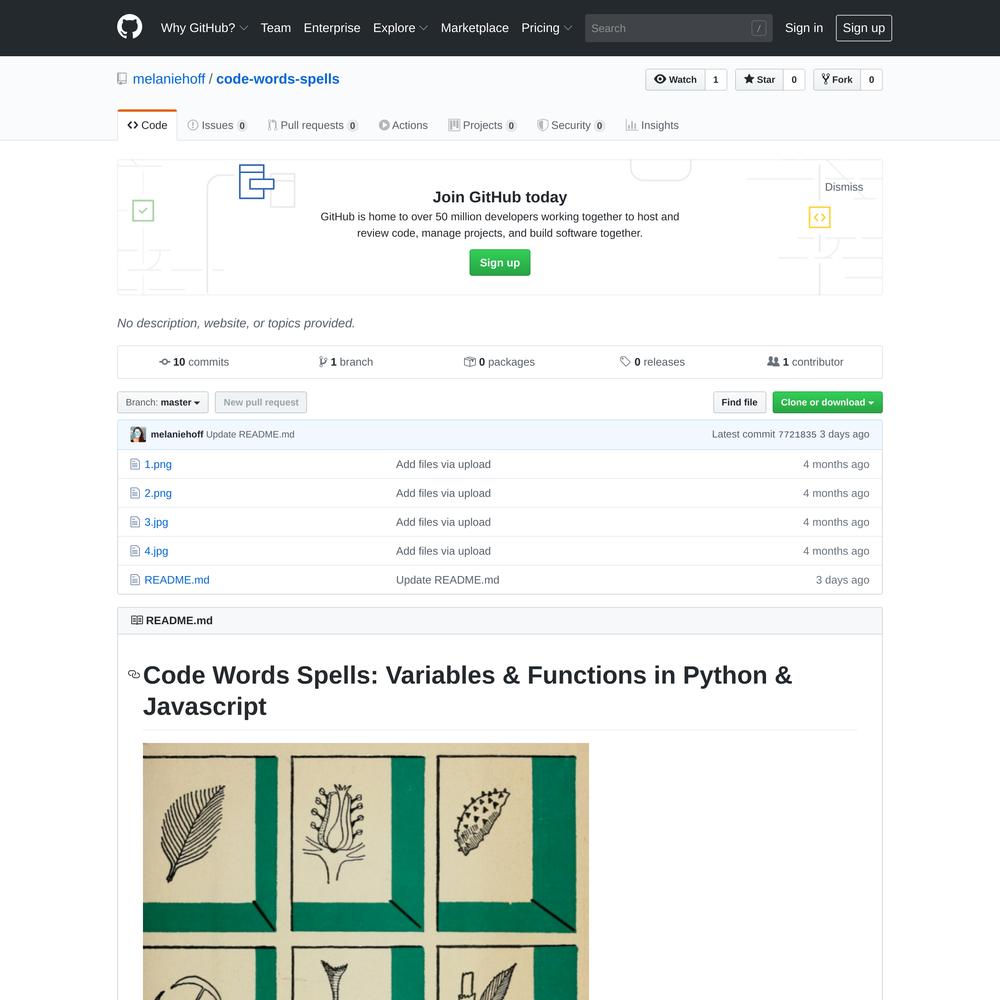Open the README.md file in the list
This screenshot has height=1000, width=1000.
click(177, 580)
